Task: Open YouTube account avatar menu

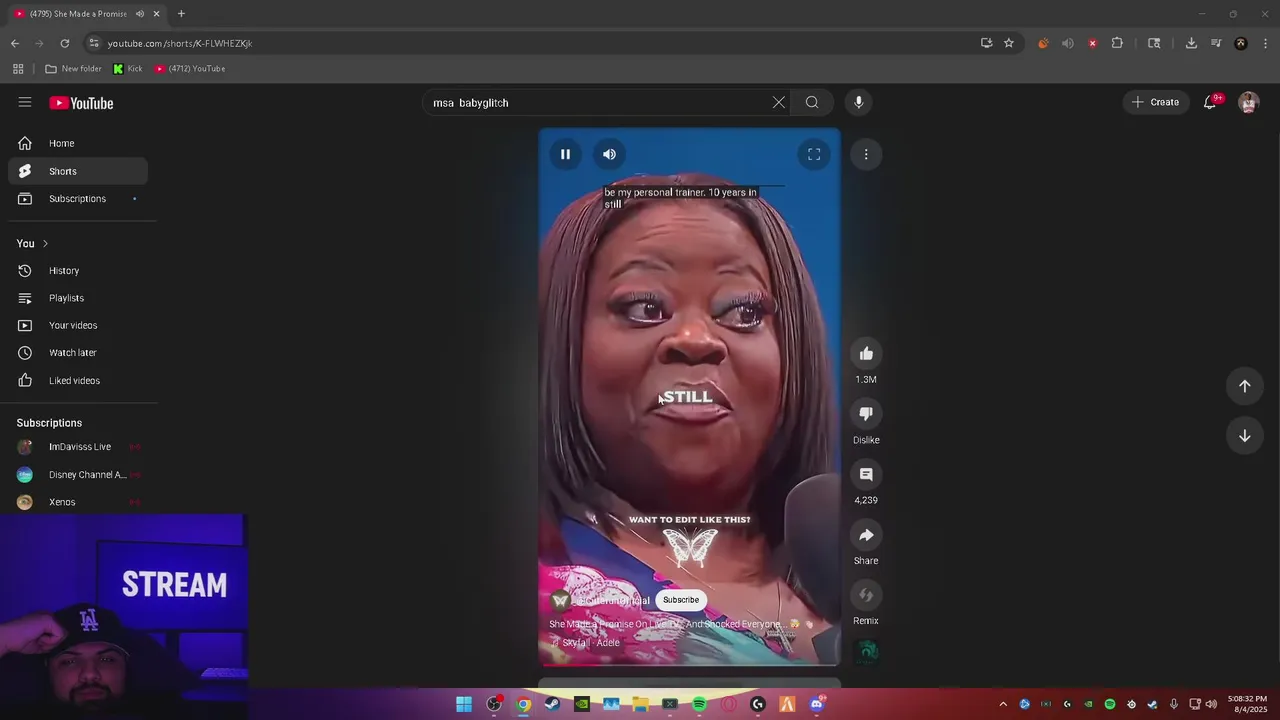Action: pos(1248,102)
